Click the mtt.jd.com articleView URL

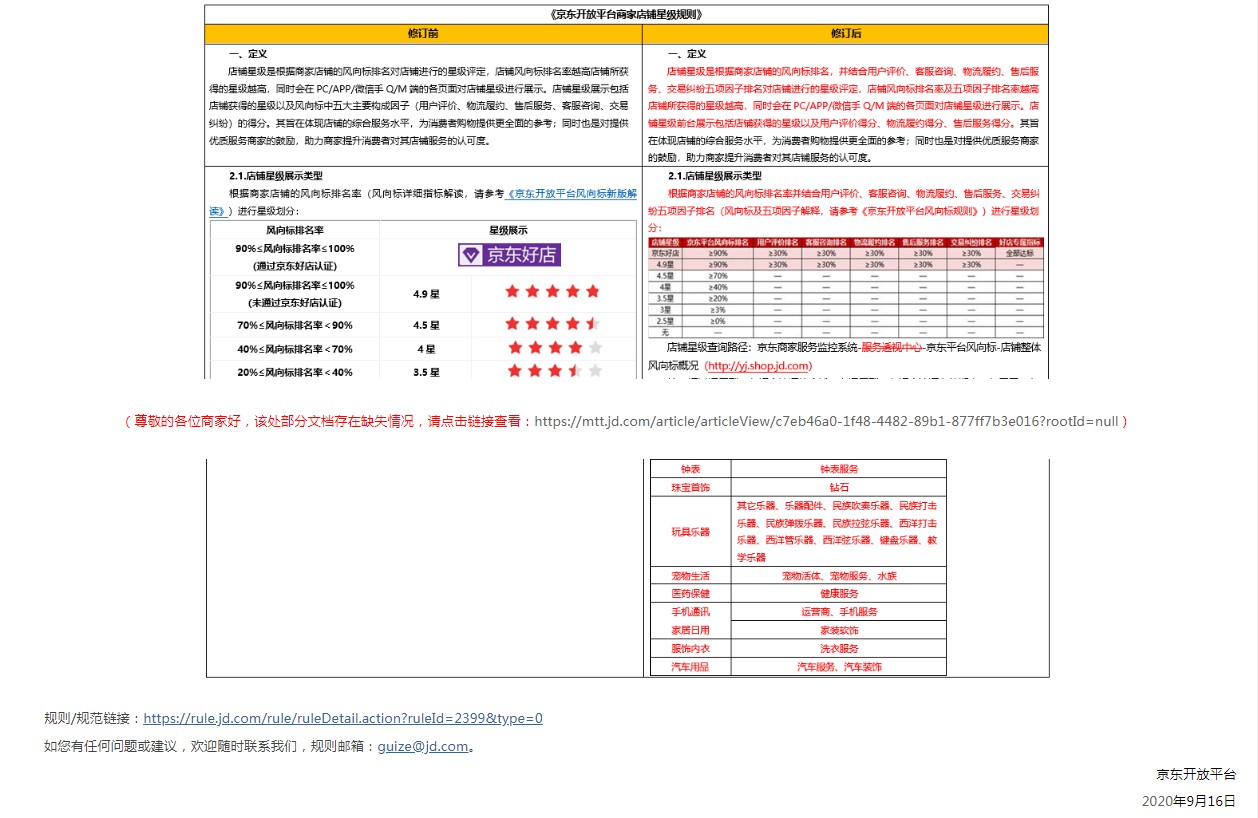826,421
